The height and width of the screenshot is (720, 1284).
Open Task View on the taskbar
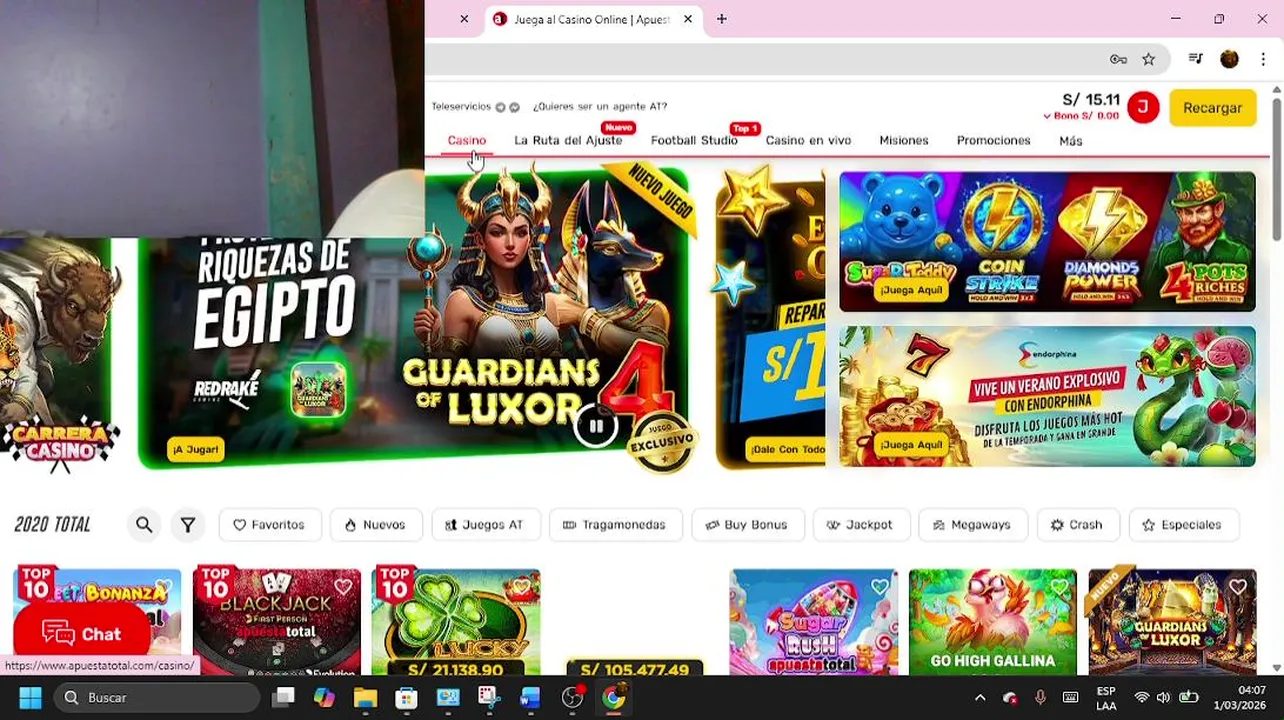pyautogui.click(x=284, y=698)
